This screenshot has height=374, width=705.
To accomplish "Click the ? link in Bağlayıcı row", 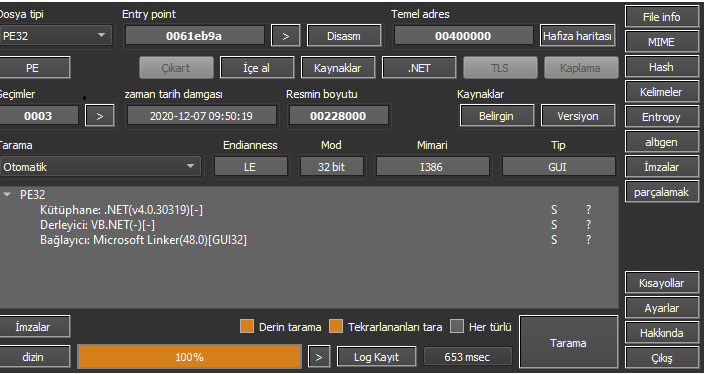I will point(588,240).
